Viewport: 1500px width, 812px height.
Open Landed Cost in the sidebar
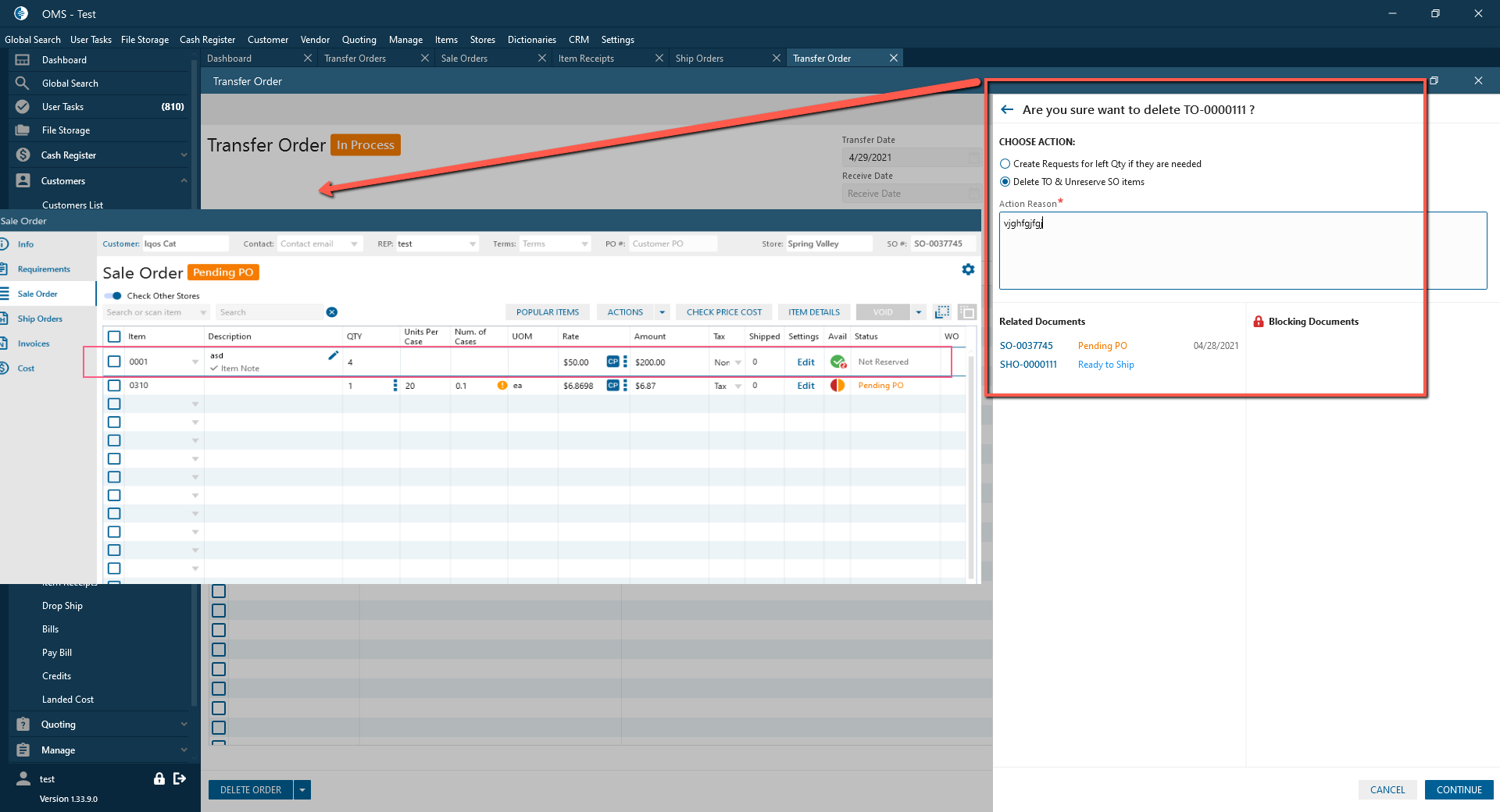click(68, 700)
